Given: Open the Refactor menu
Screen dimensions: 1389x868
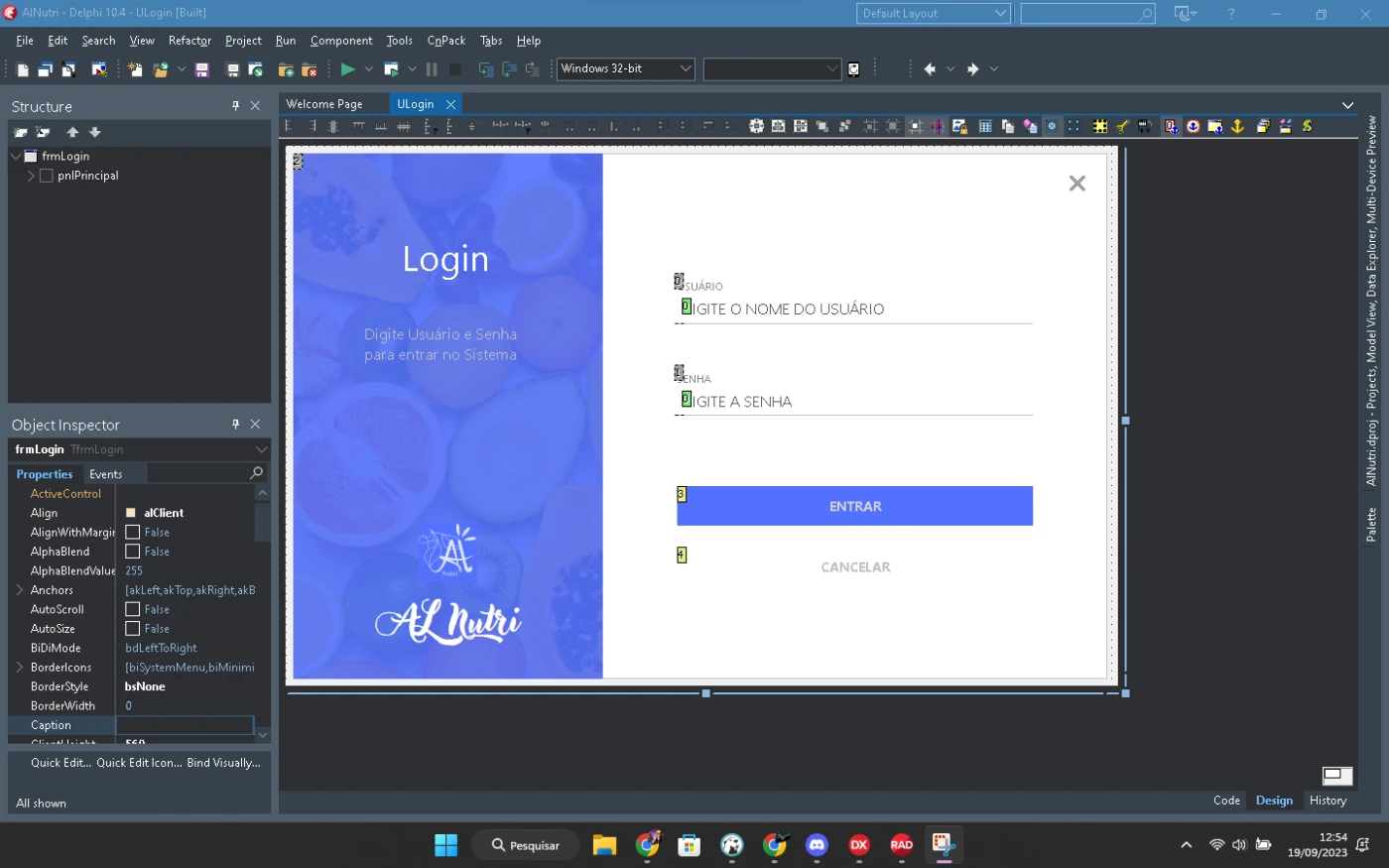Looking at the screenshot, I should coord(189,41).
